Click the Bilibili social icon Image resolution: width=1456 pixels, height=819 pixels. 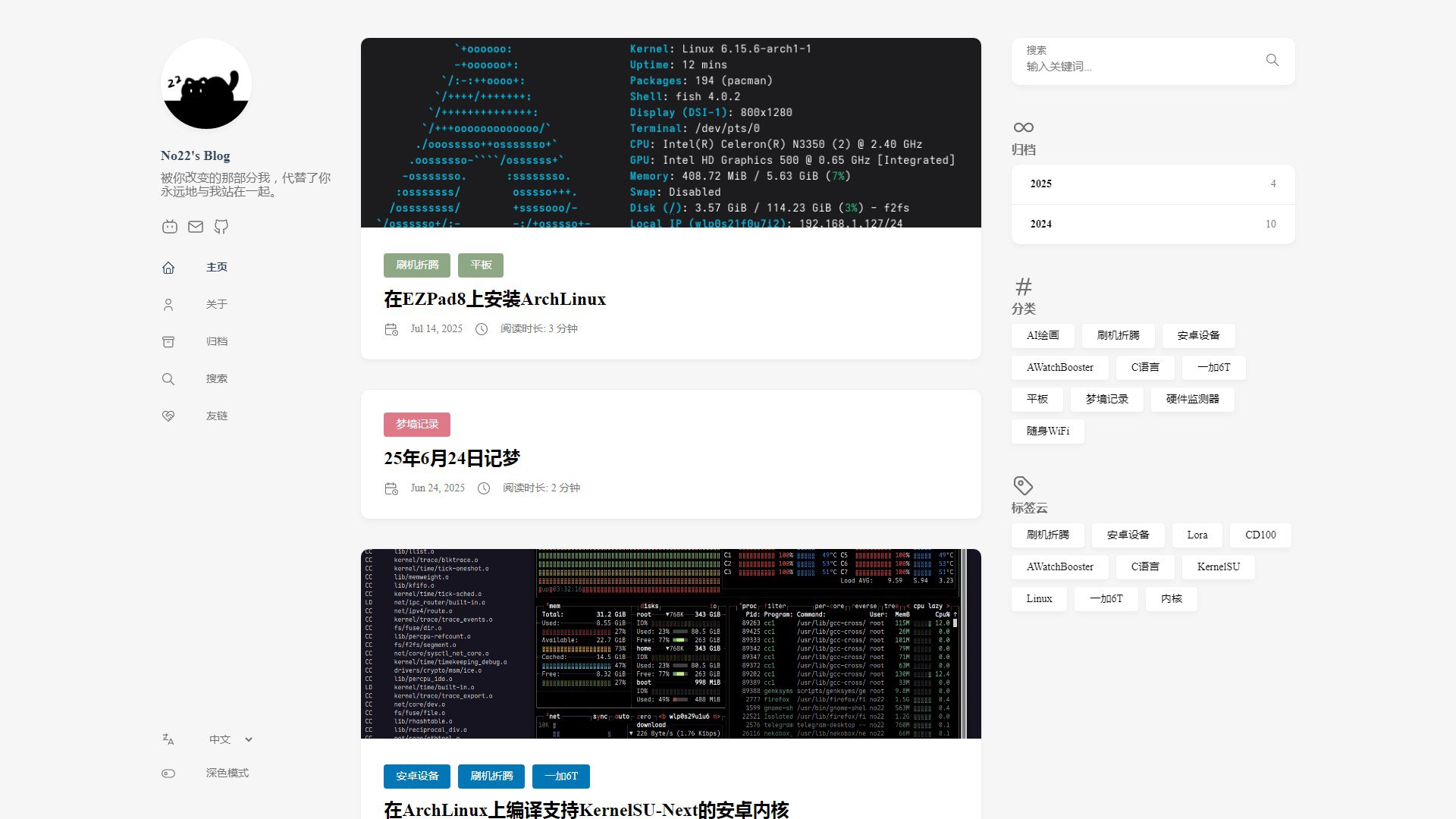(x=170, y=227)
